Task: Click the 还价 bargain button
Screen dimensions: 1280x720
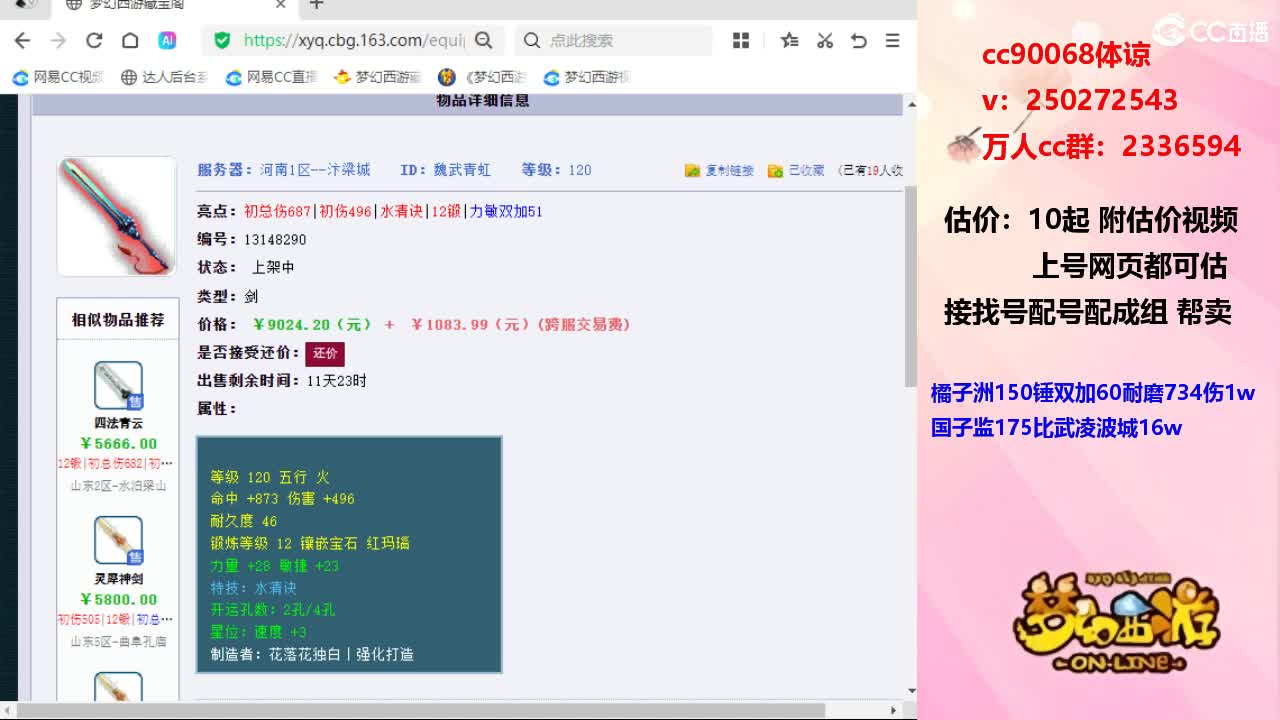Action: (325, 353)
